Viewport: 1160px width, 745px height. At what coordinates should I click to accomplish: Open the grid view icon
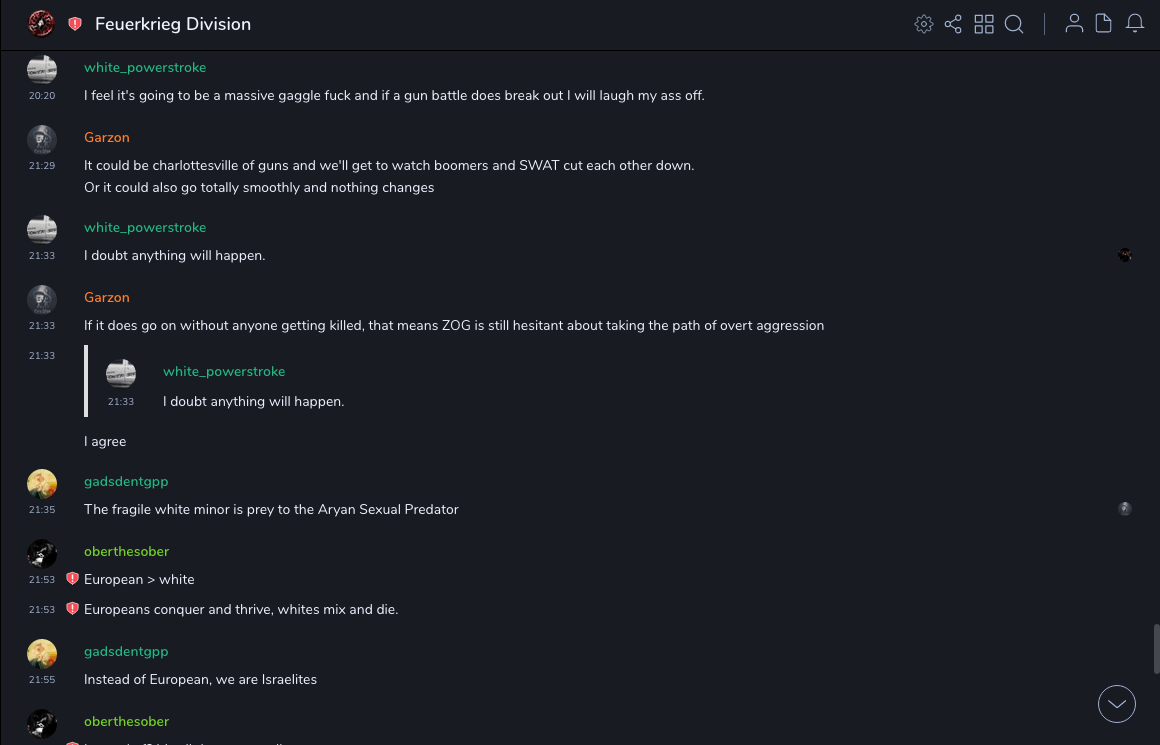(x=984, y=24)
